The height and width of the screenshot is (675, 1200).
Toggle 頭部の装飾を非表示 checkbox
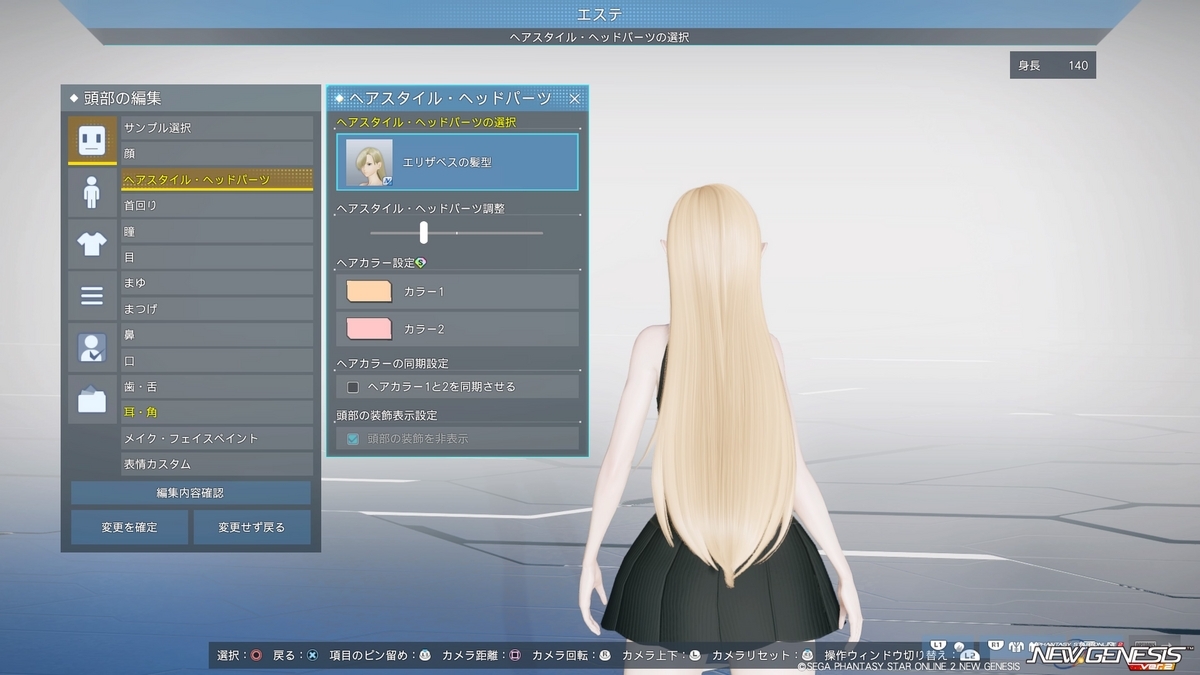click(x=353, y=438)
